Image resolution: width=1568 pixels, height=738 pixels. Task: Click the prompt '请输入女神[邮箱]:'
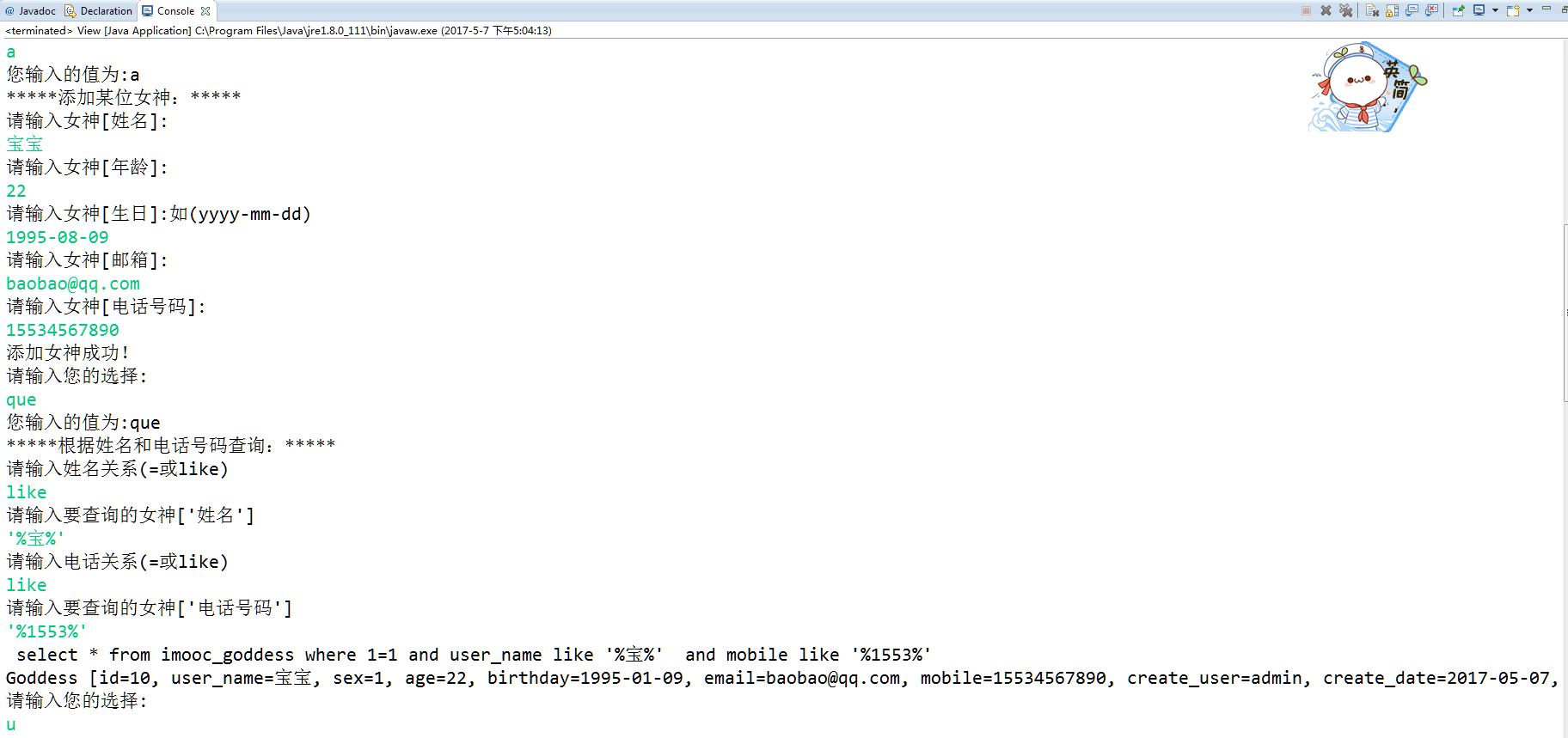(88, 260)
